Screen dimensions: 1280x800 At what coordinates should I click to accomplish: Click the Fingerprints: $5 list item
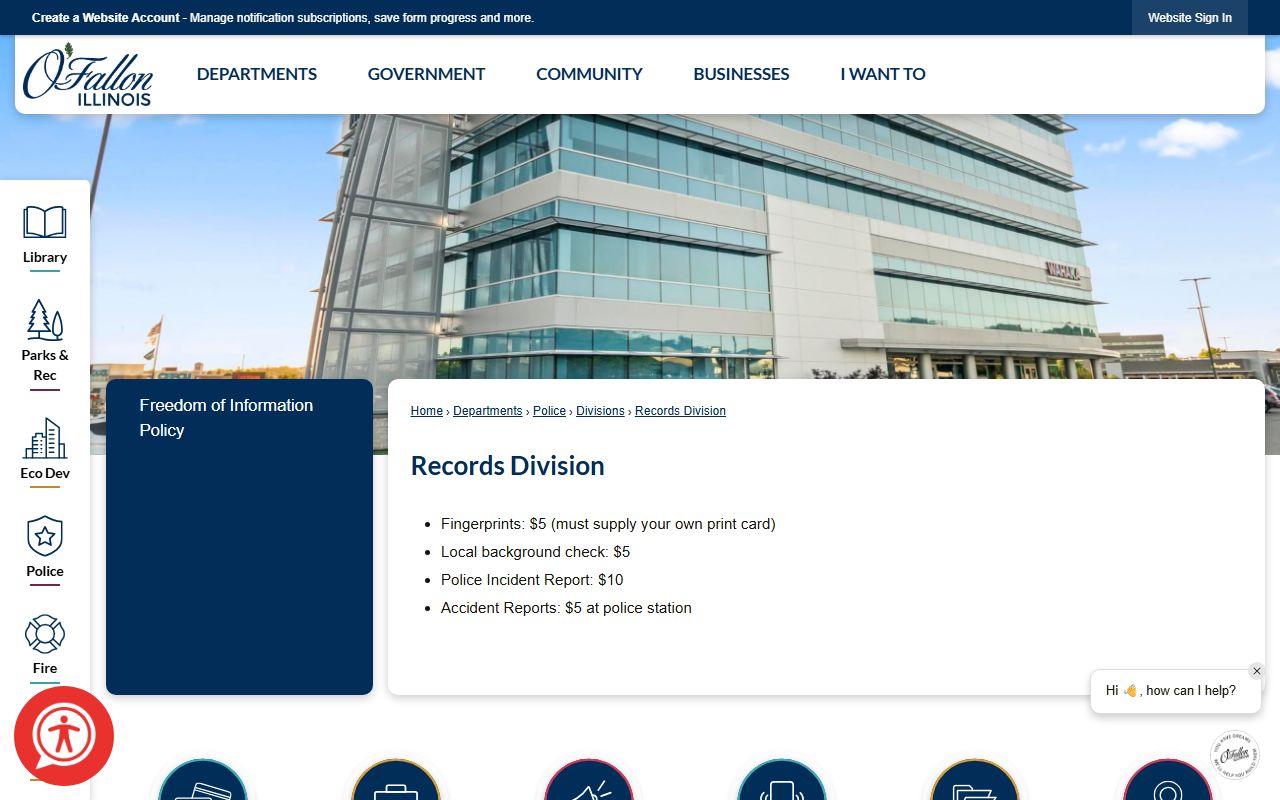[608, 524]
